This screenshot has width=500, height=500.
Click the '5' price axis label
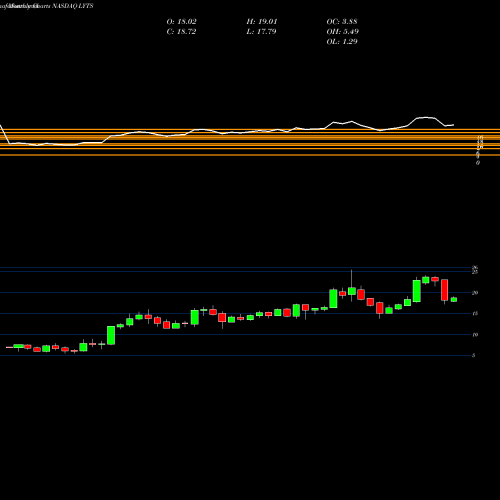(x=474, y=355)
